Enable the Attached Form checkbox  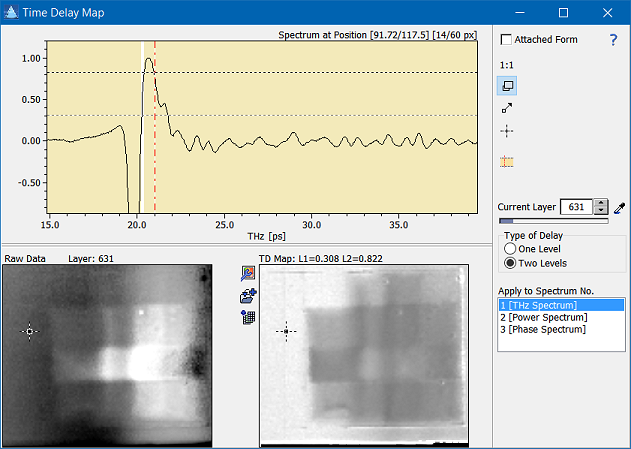[506, 40]
